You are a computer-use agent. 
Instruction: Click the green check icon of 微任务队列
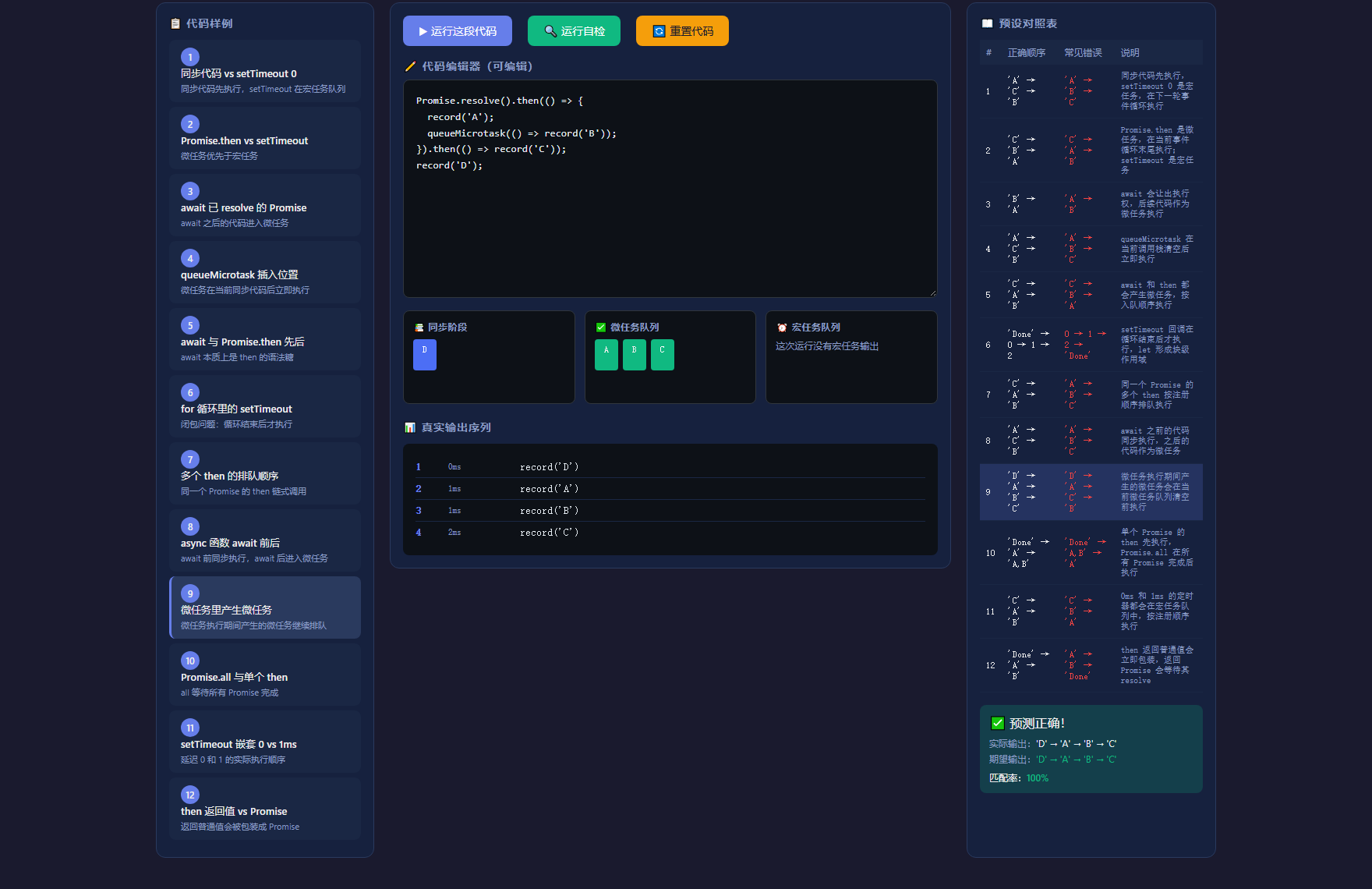click(x=601, y=328)
